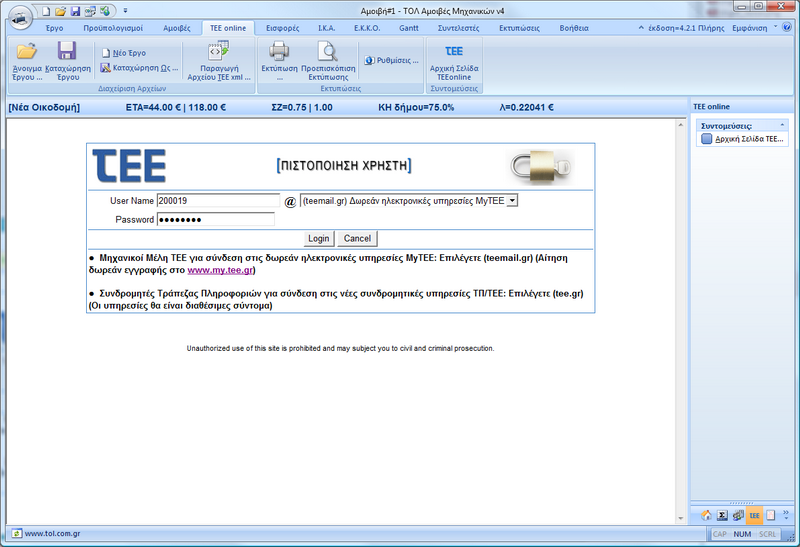
Task: Open Ρυθμίσεις print settings
Action: coord(392,60)
